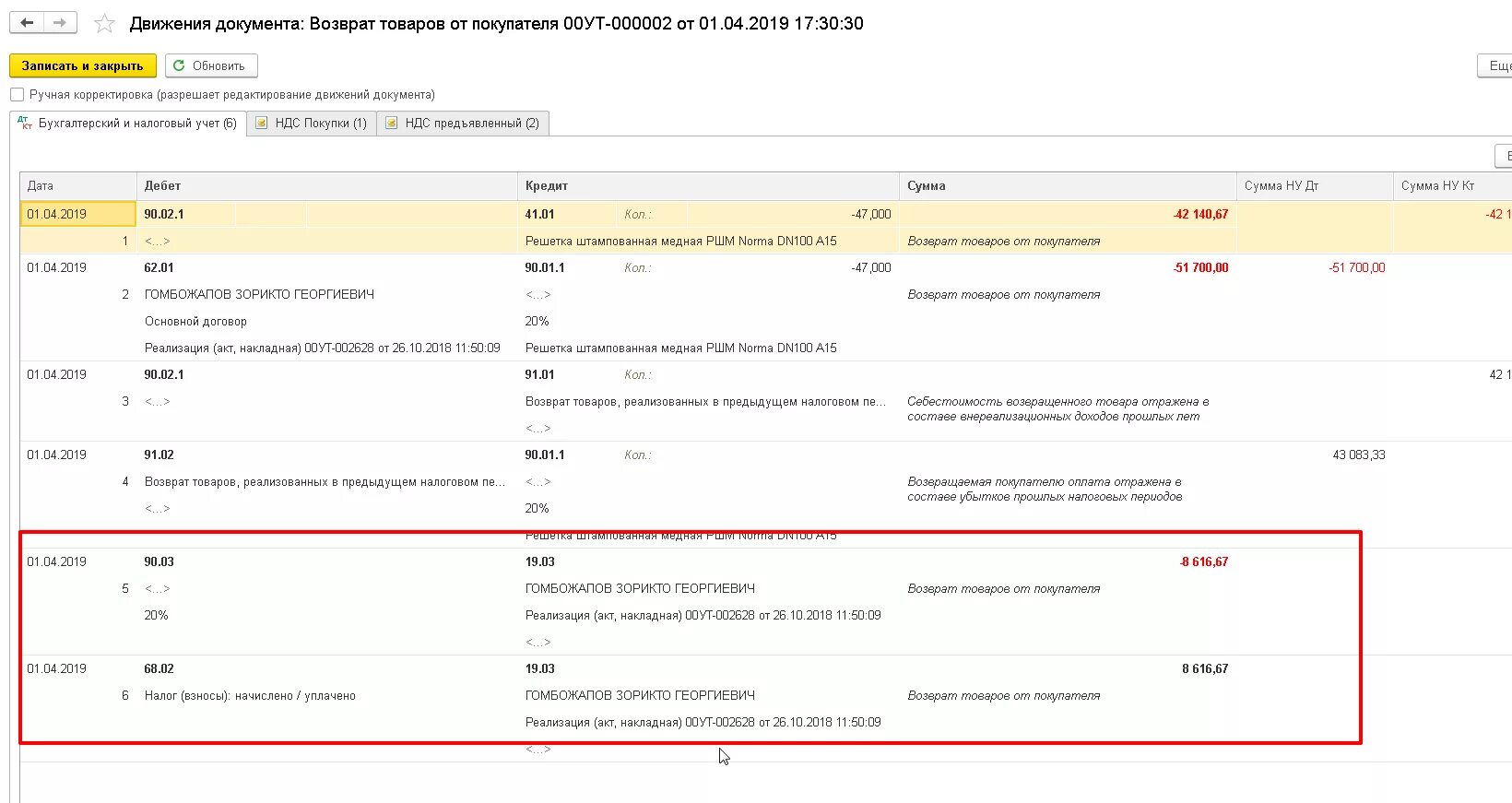Select ГОМБОЖАПОВ ЗОРИКТО ГЕОРГИЕВИЧ in row 2 debit

[x=259, y=294]
